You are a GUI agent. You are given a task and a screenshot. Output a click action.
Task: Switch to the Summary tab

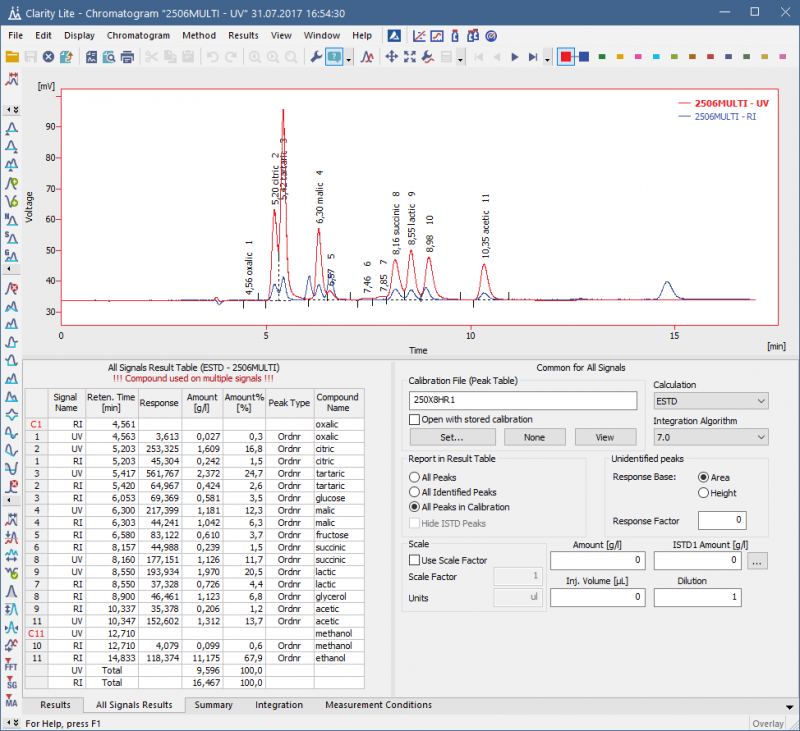[213, 705]
